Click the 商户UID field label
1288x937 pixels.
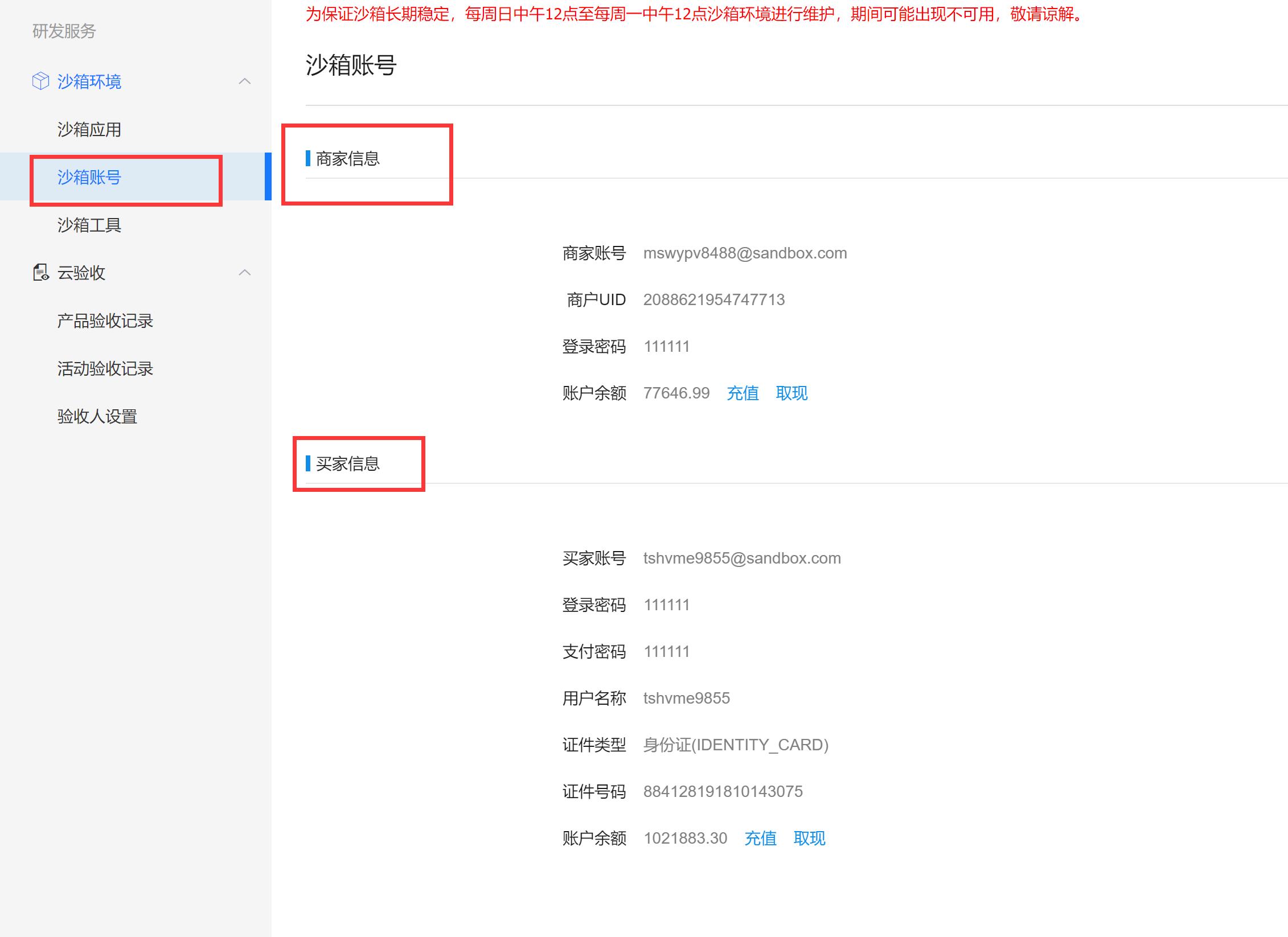596,300
